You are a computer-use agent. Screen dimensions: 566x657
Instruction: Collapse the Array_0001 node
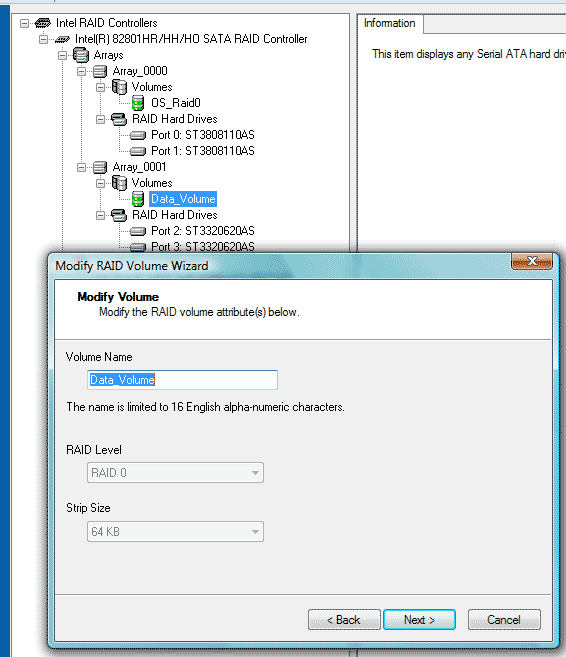point(82,168)
